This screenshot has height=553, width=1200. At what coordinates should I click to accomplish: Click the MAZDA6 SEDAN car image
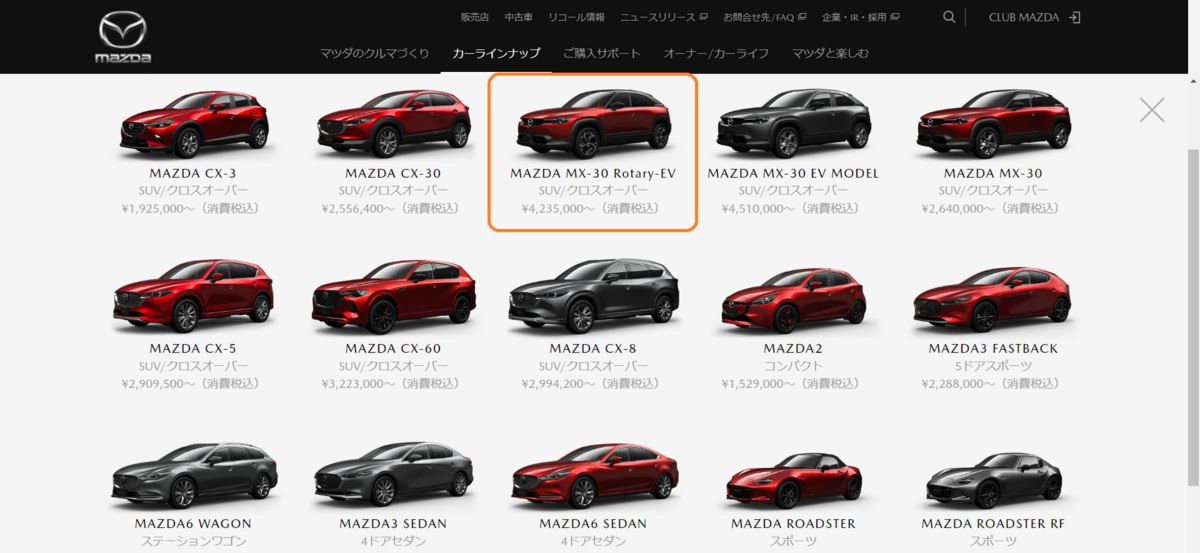click(593, 475)
